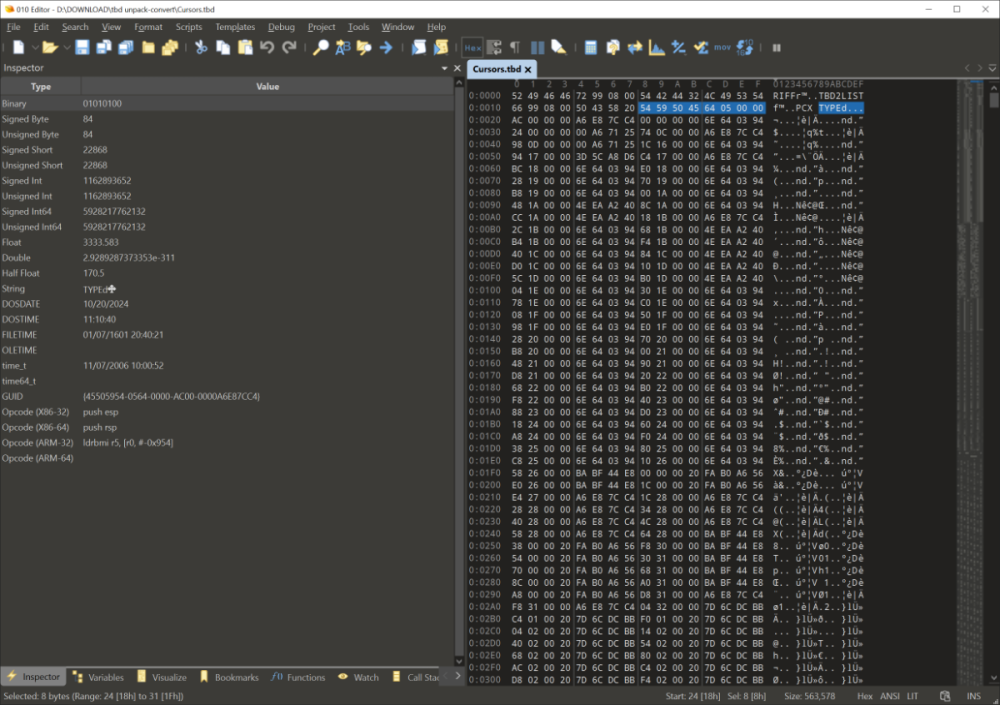Toggle the linefeeds toolbar icon
The height and width of the screenshot is (705, 1000).
coord(494,47)
